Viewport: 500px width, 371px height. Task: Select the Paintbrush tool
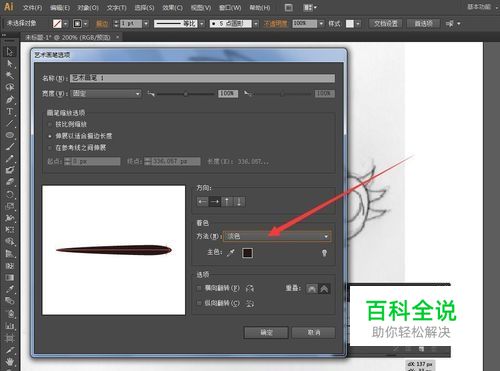[9, 147]
